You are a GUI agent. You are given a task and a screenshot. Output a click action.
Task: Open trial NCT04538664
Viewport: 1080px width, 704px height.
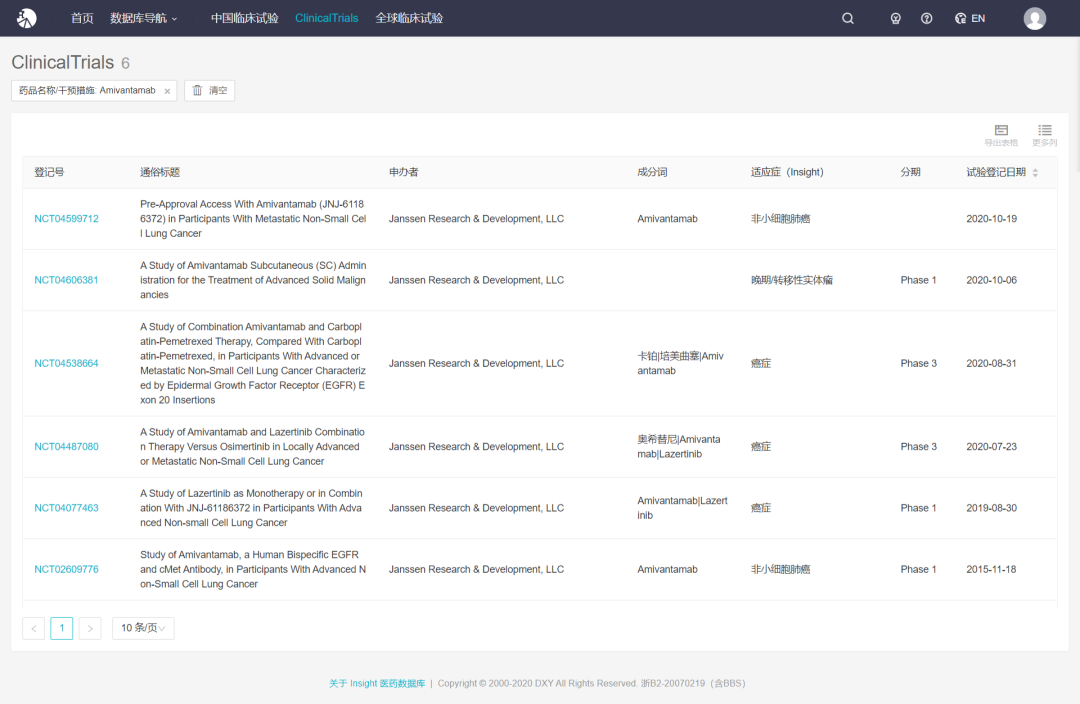point(66,364)
